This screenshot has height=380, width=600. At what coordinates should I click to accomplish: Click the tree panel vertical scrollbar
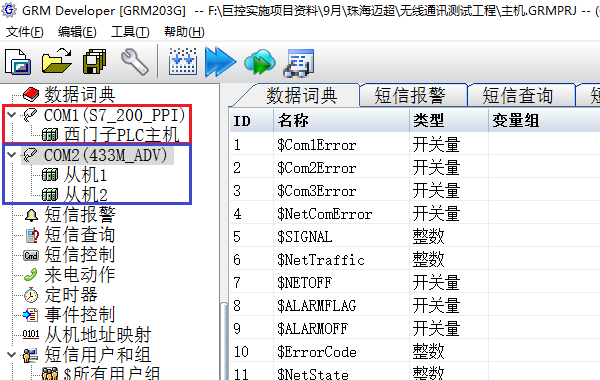pyautogui.click(x=224, y=341)
